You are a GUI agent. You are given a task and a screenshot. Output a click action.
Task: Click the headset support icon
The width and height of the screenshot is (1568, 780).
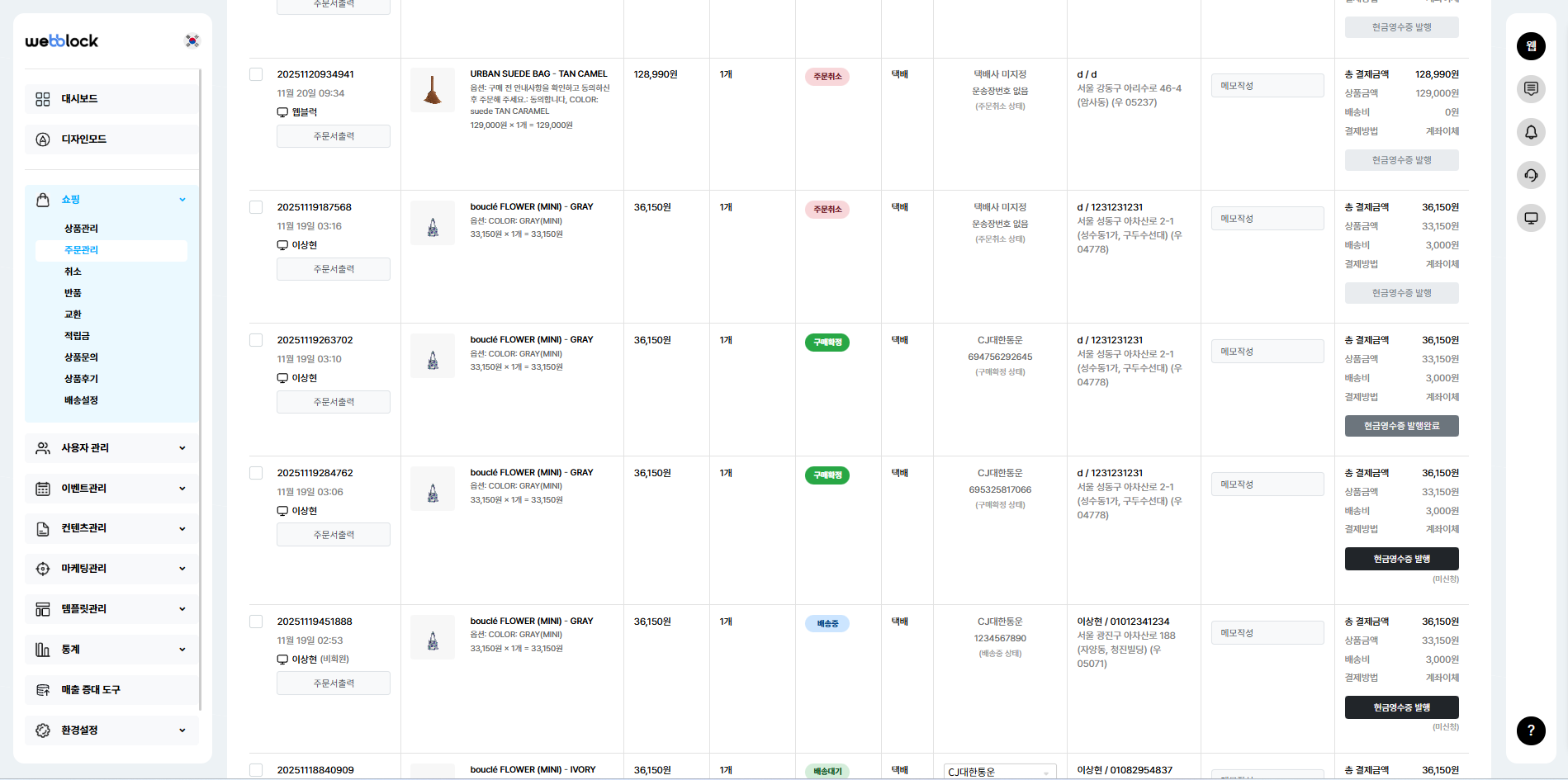pos(1531,175)
